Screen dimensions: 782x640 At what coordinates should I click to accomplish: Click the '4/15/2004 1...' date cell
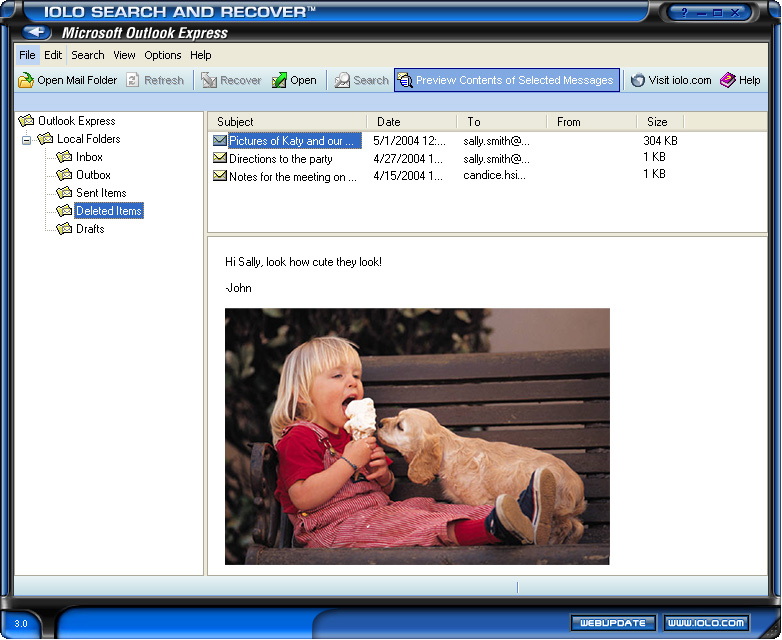coord(407,176)
